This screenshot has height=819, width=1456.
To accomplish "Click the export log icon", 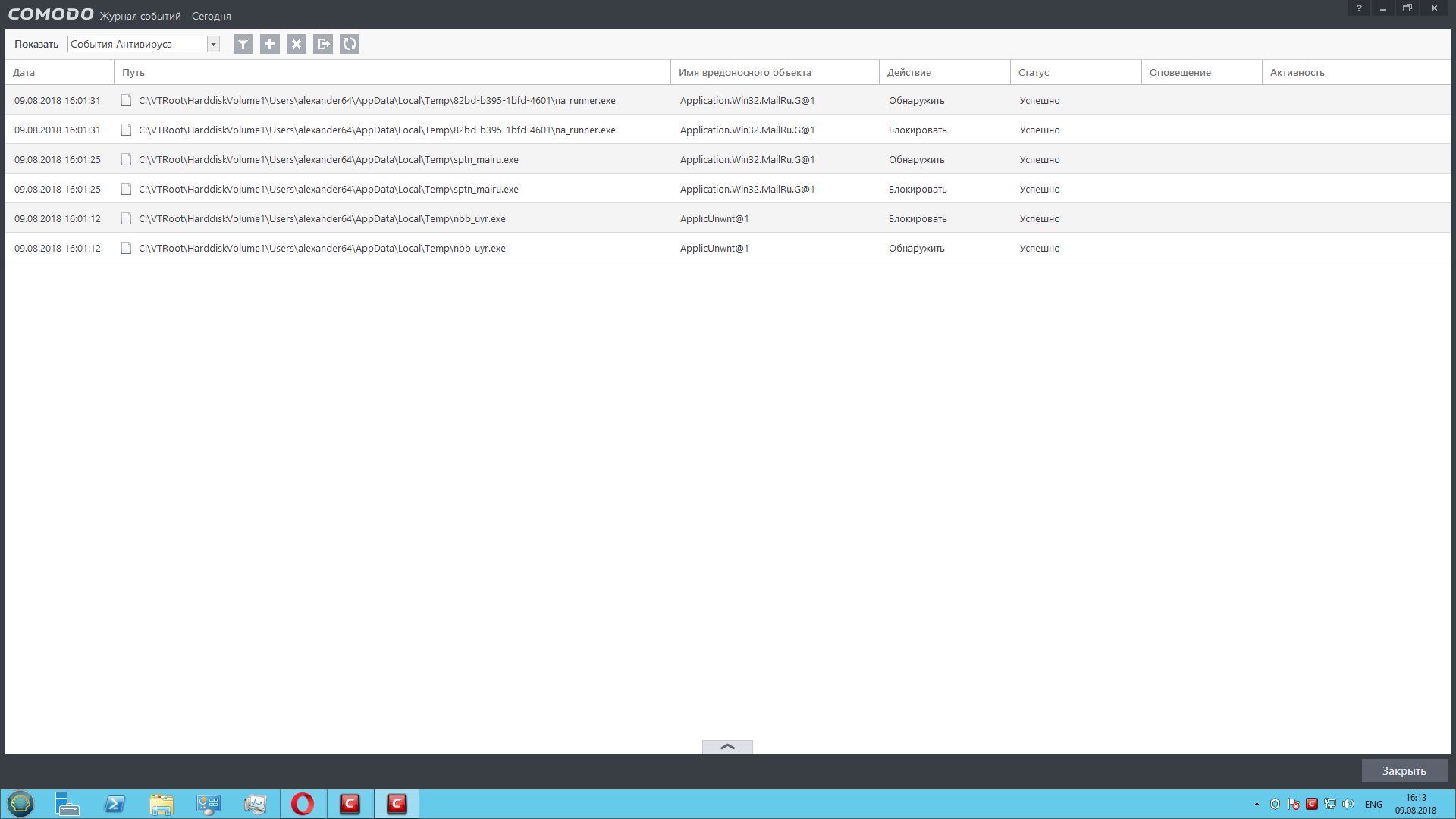I will tap(323, 44).
